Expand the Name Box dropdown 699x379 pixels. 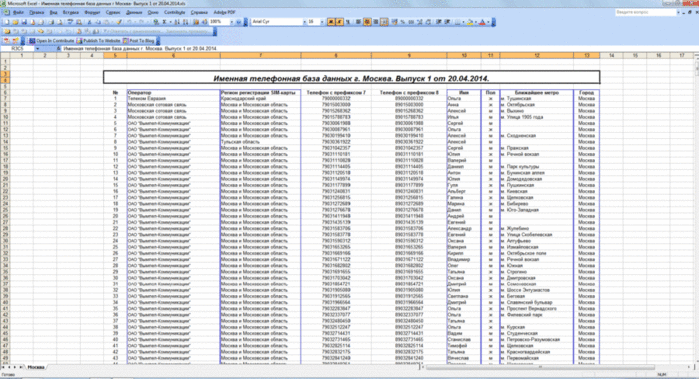(x=37, y=49)
